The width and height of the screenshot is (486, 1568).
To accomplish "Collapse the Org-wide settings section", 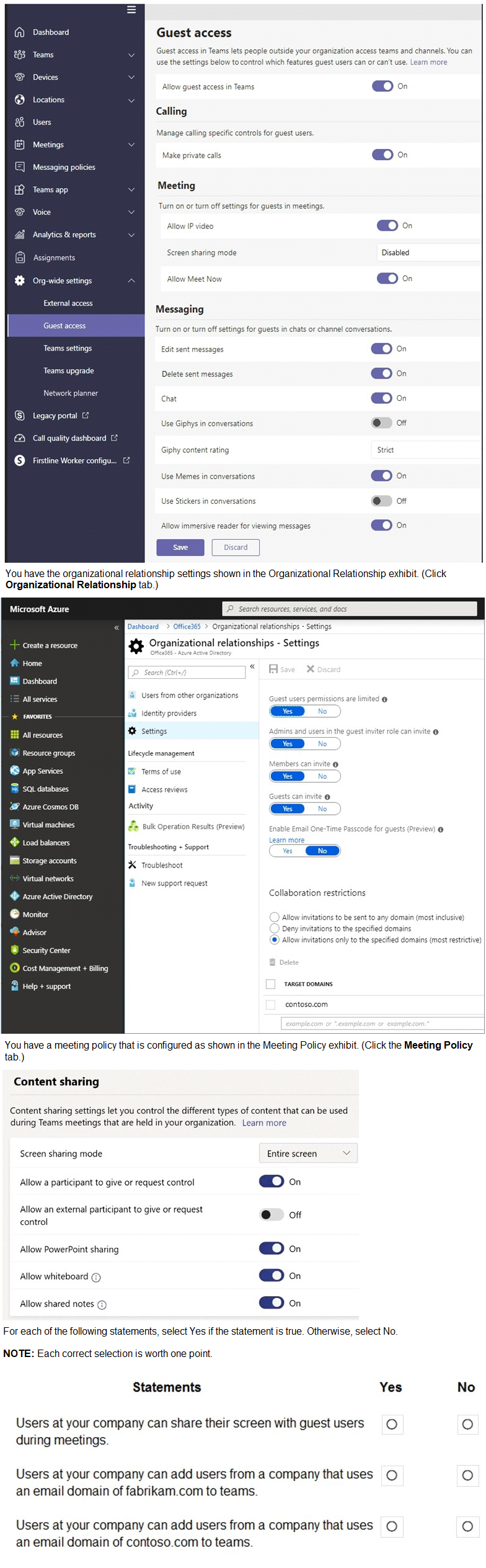I will point(131,280).
